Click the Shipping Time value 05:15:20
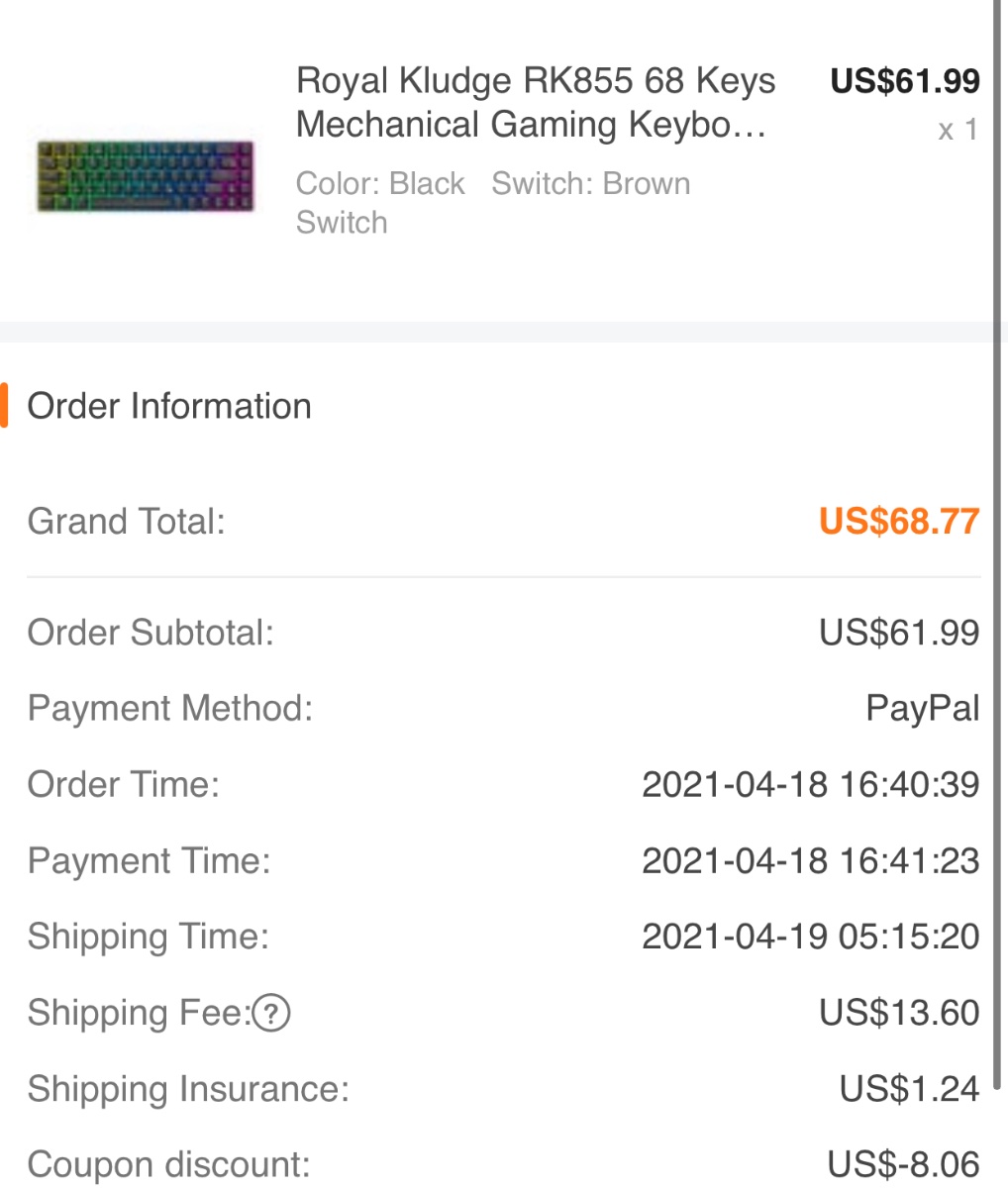The width and height of the screenshot is (1008, 1188). [x=811, y=937]
